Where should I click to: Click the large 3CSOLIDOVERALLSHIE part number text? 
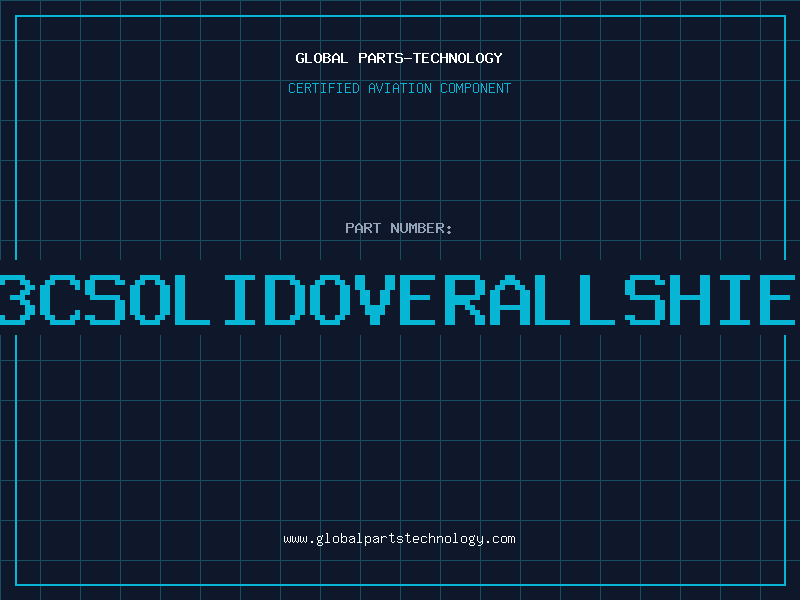click(398, 299)
